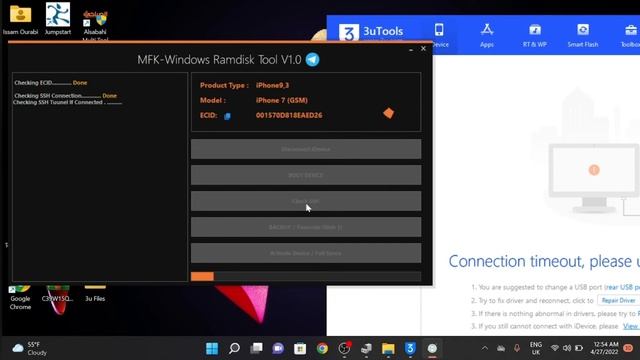The width and height of the screenshot is (640, 360).
Task: Click the Checking SSH Tunnel If Connected log line
Action: pos(67,102)
